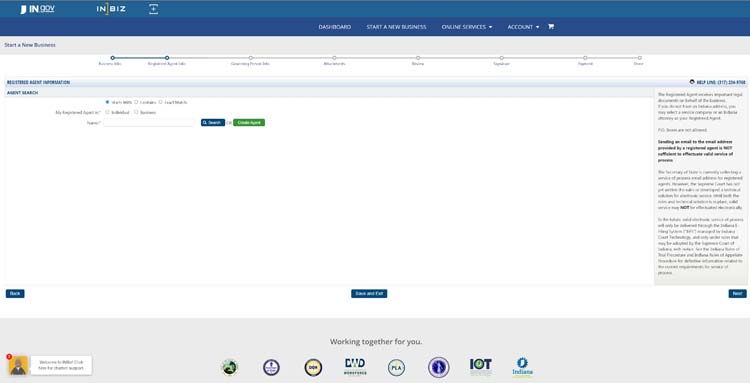Open the PLA agency logo
The height and width of the screenshot is (383, 750).
(397, 367)
